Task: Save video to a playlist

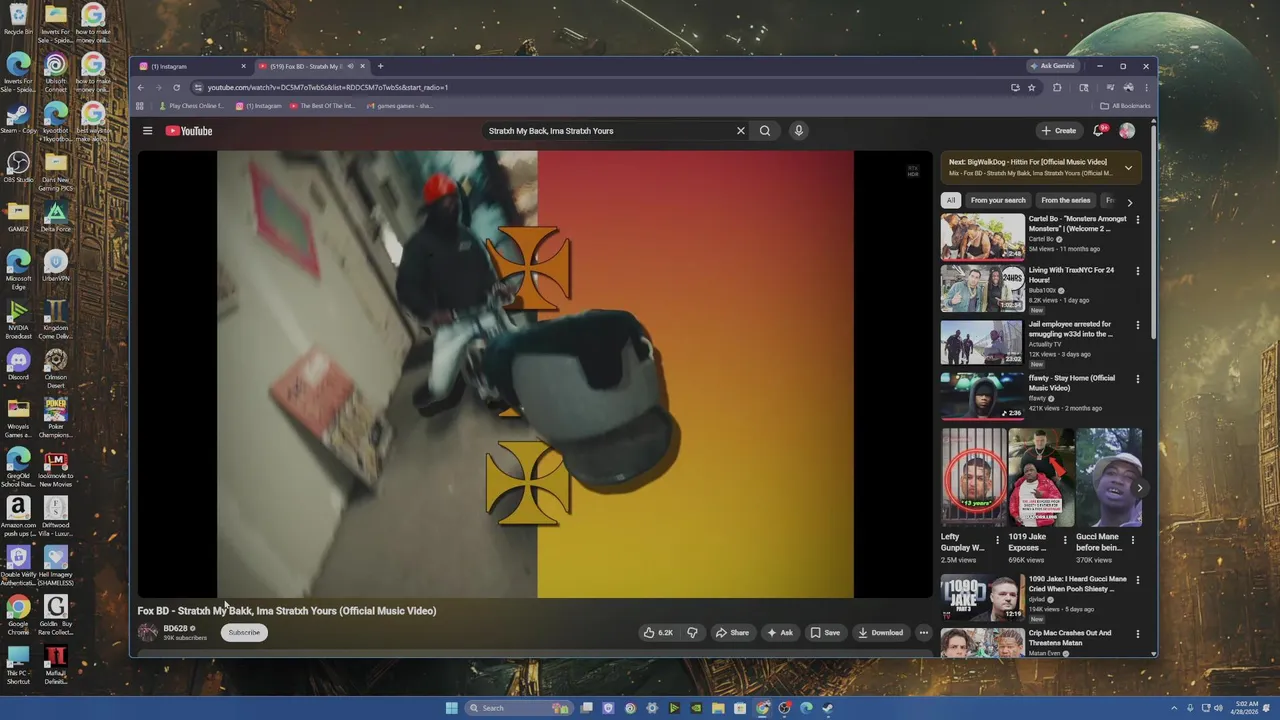Action: (825, 632)
